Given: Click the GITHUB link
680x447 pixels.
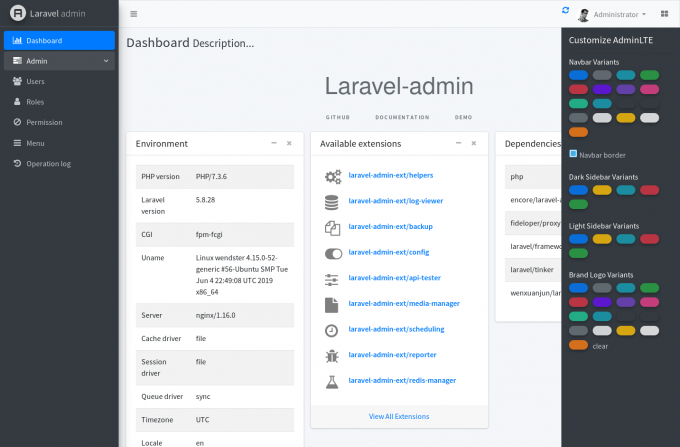Looking at the screenshot, I should point(338,117).
